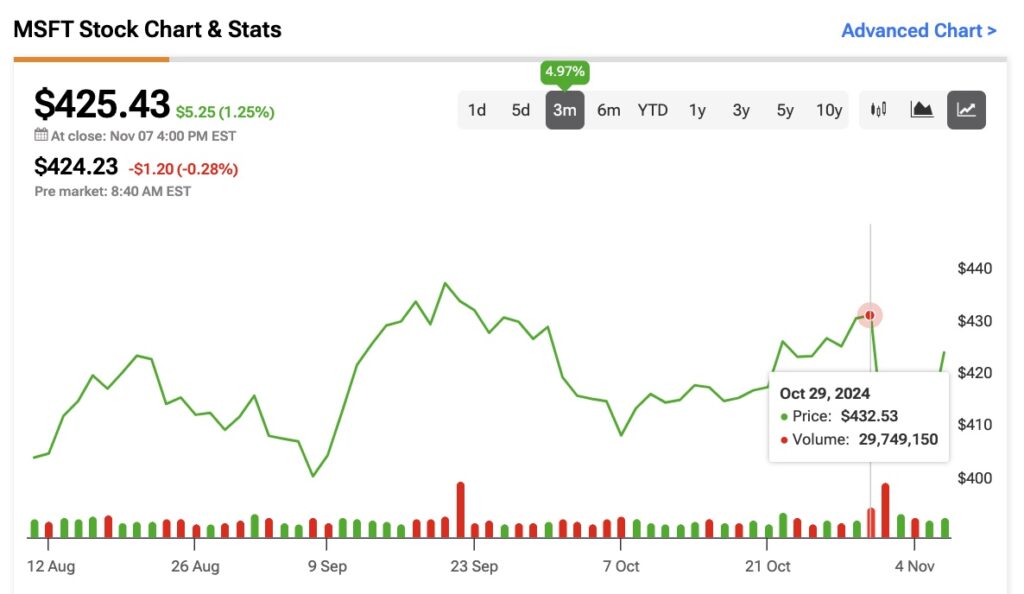Select the line chart view icon

click(966, 110)
